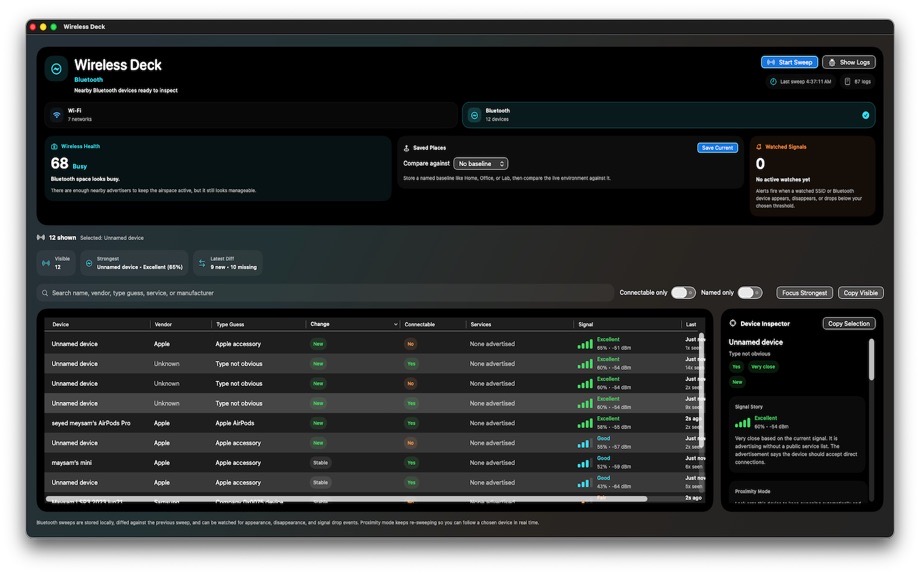Click the device table's horizontal scrollbar
The height and width of the screenshot is (575, 920).
(x=346, y=499)
